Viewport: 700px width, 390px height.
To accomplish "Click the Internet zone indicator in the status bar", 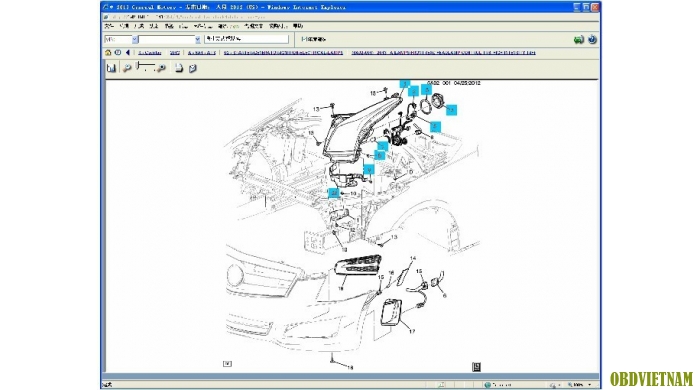I will click(498, 385).
